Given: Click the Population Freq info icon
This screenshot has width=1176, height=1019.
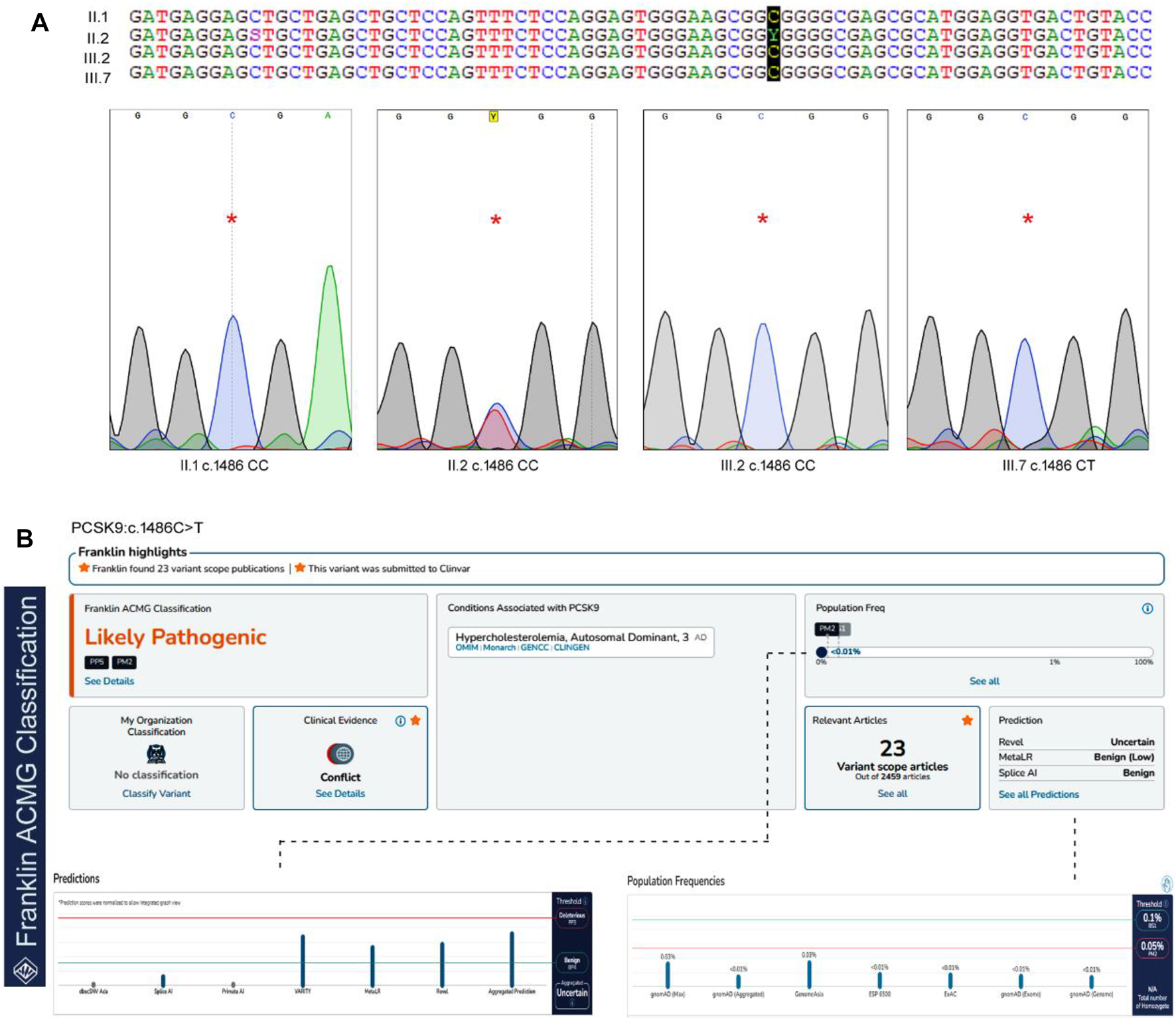Looking at the screenshot, I should click(1147, 609).
